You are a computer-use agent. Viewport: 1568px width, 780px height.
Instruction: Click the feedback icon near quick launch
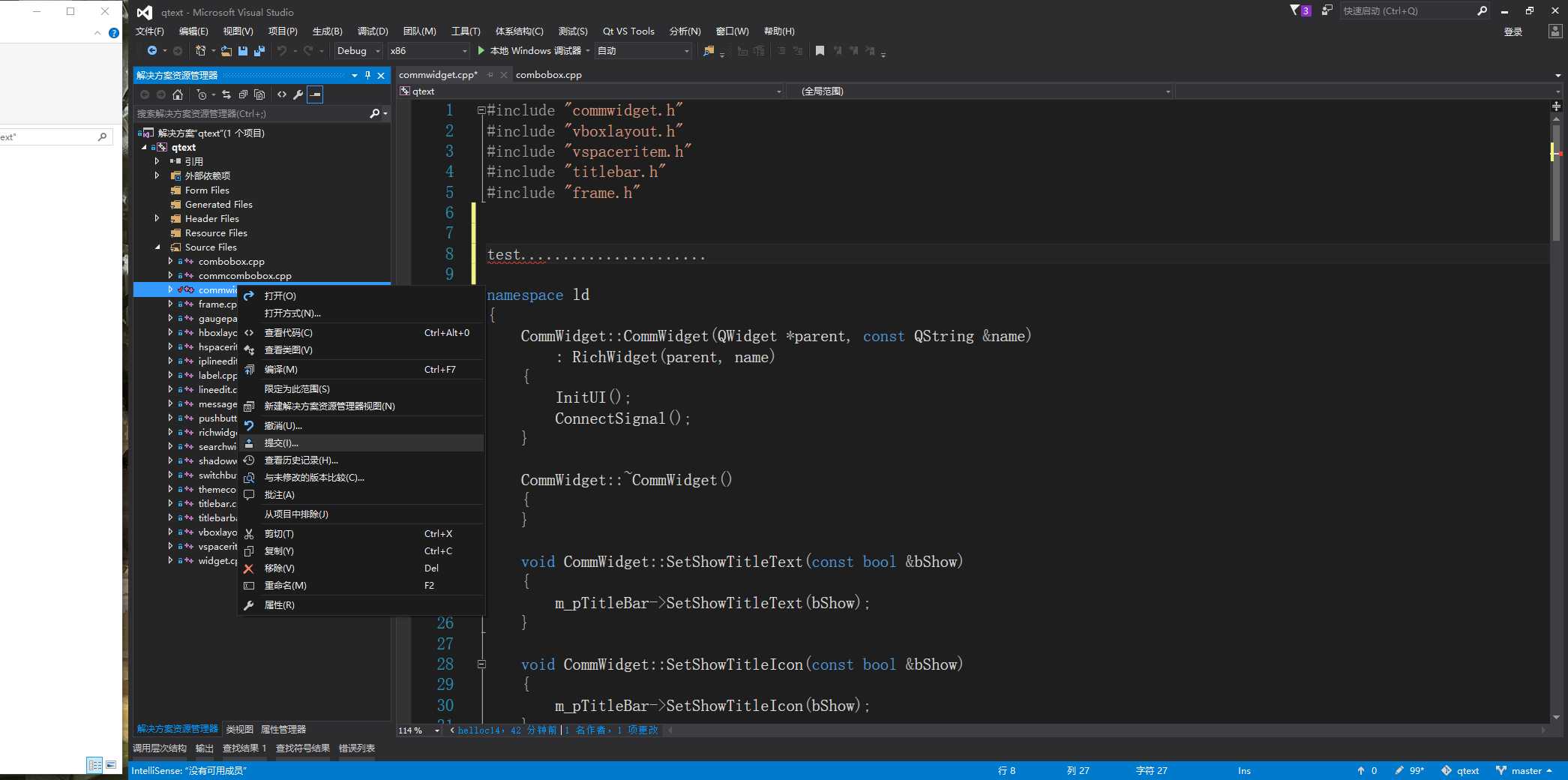(x=1327, y=10)
